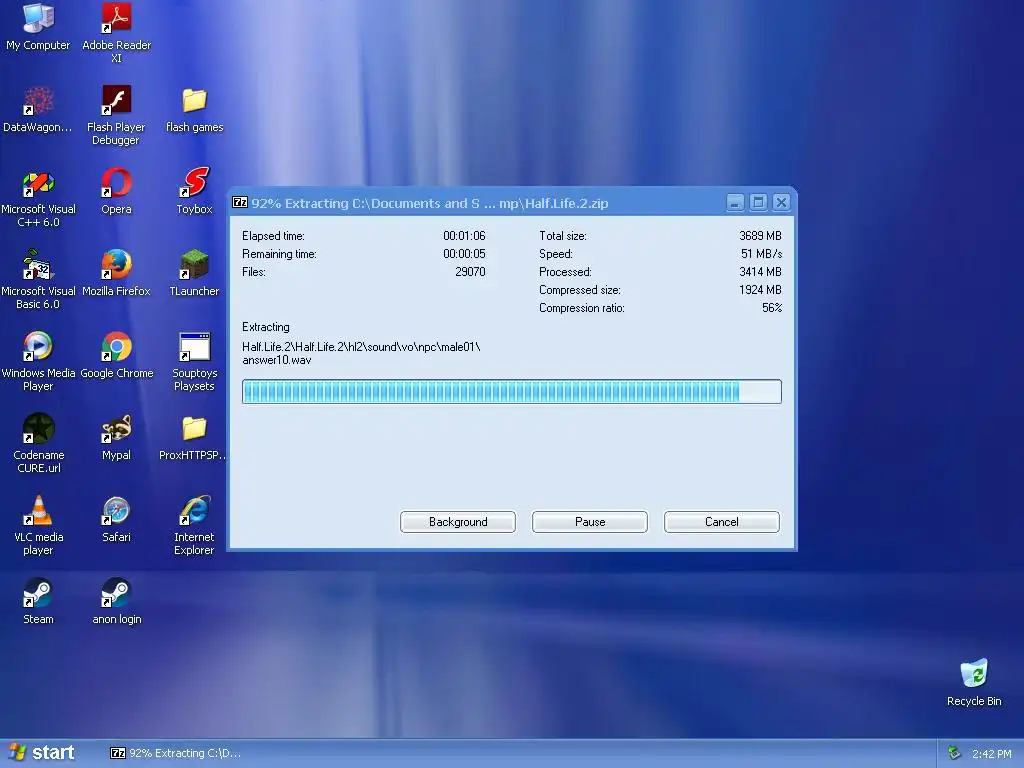This screenshot has height=768, width=1024.
Task: Select Codename CURE.url icon
Action: pos(38,443)
